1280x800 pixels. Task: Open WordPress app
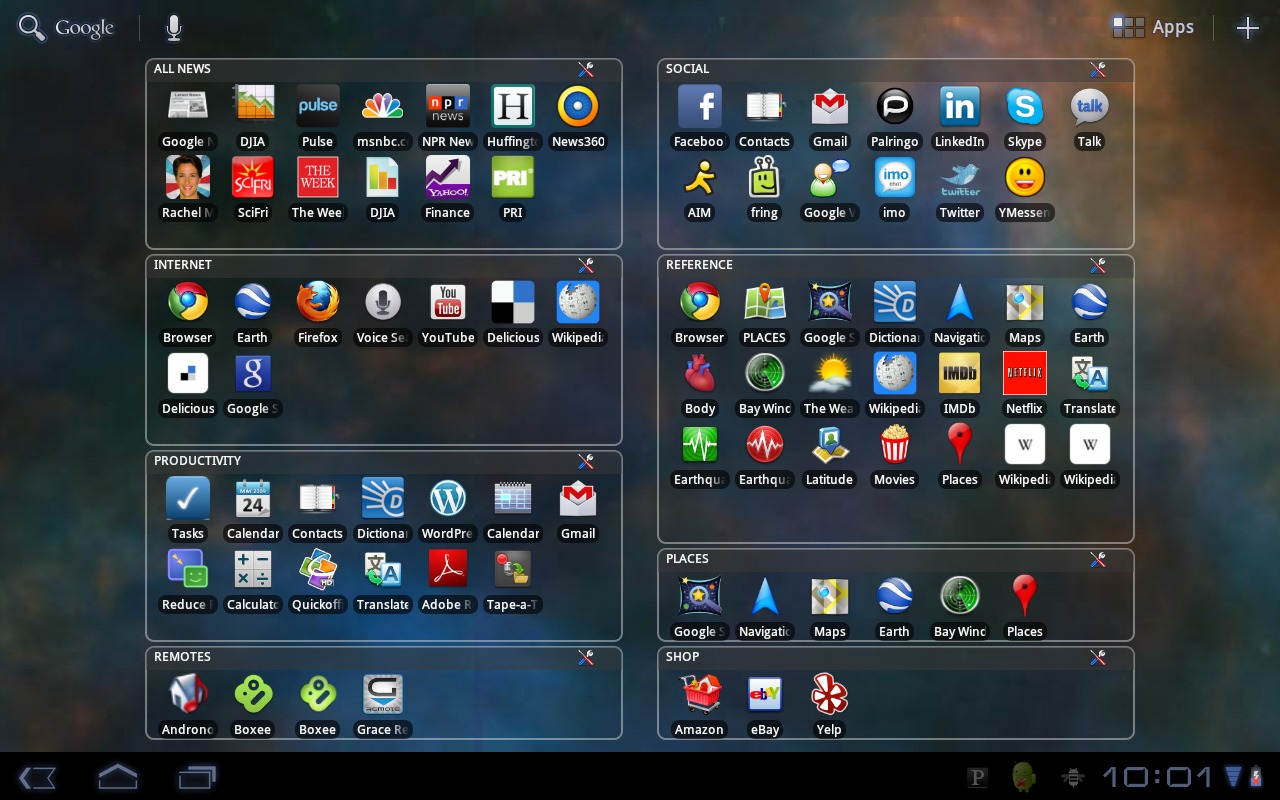coord(447,498)
